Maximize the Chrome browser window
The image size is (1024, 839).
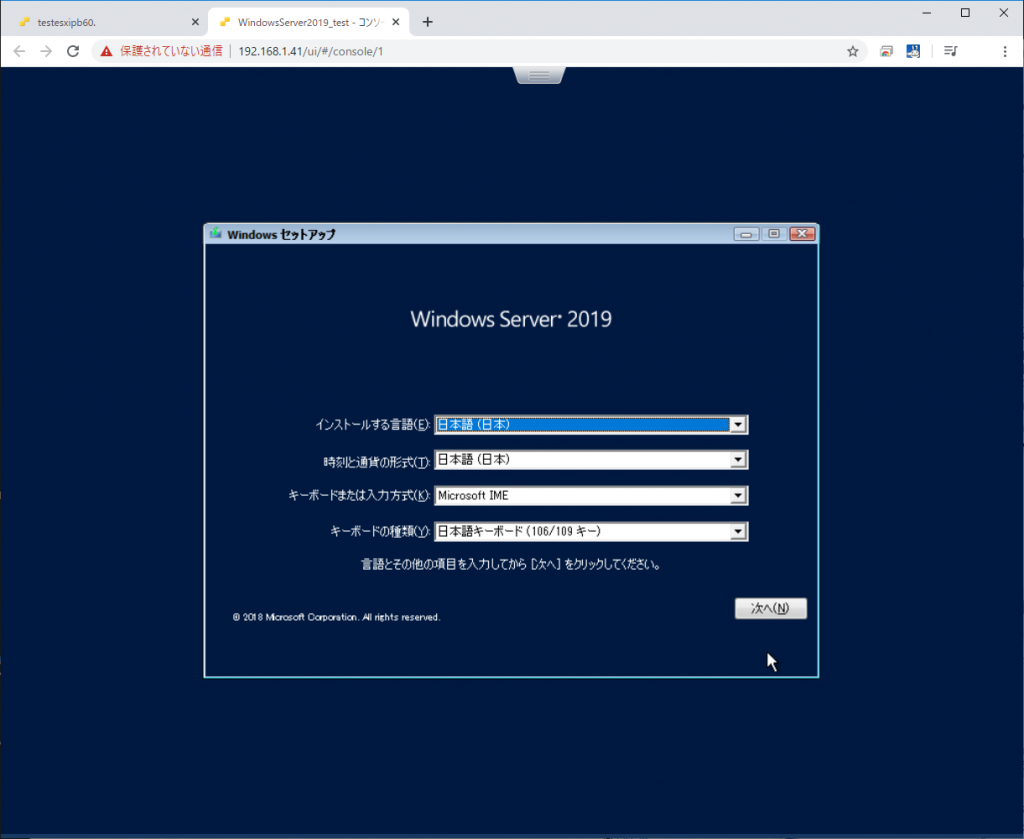965,13
